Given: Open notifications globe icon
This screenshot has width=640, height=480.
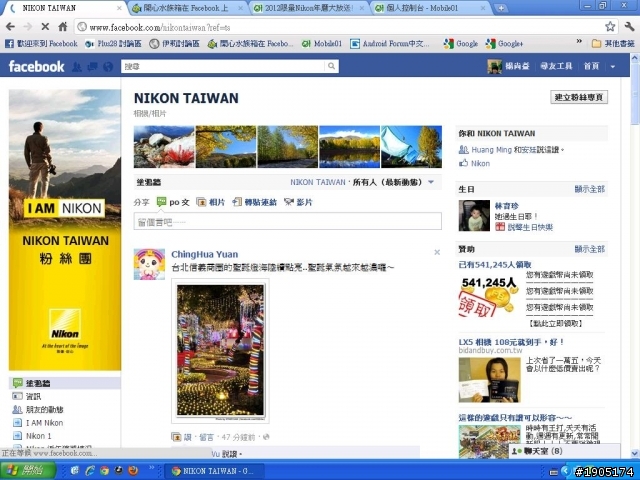Looking at the screenshot, I should coord(108,67).
